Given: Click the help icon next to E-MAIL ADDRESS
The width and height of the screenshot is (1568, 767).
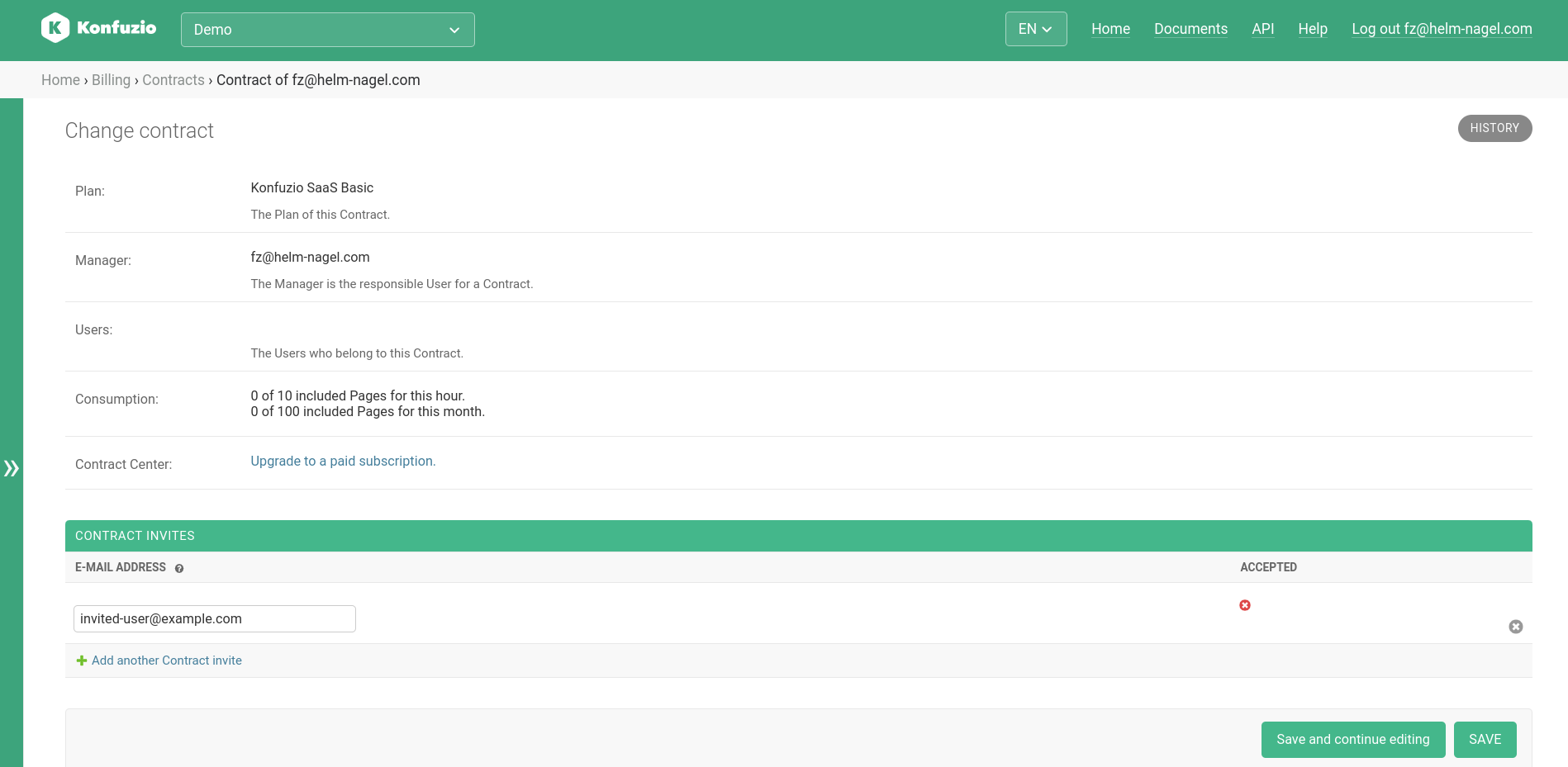Looking at the screenshot, I should tap(179, 568).
